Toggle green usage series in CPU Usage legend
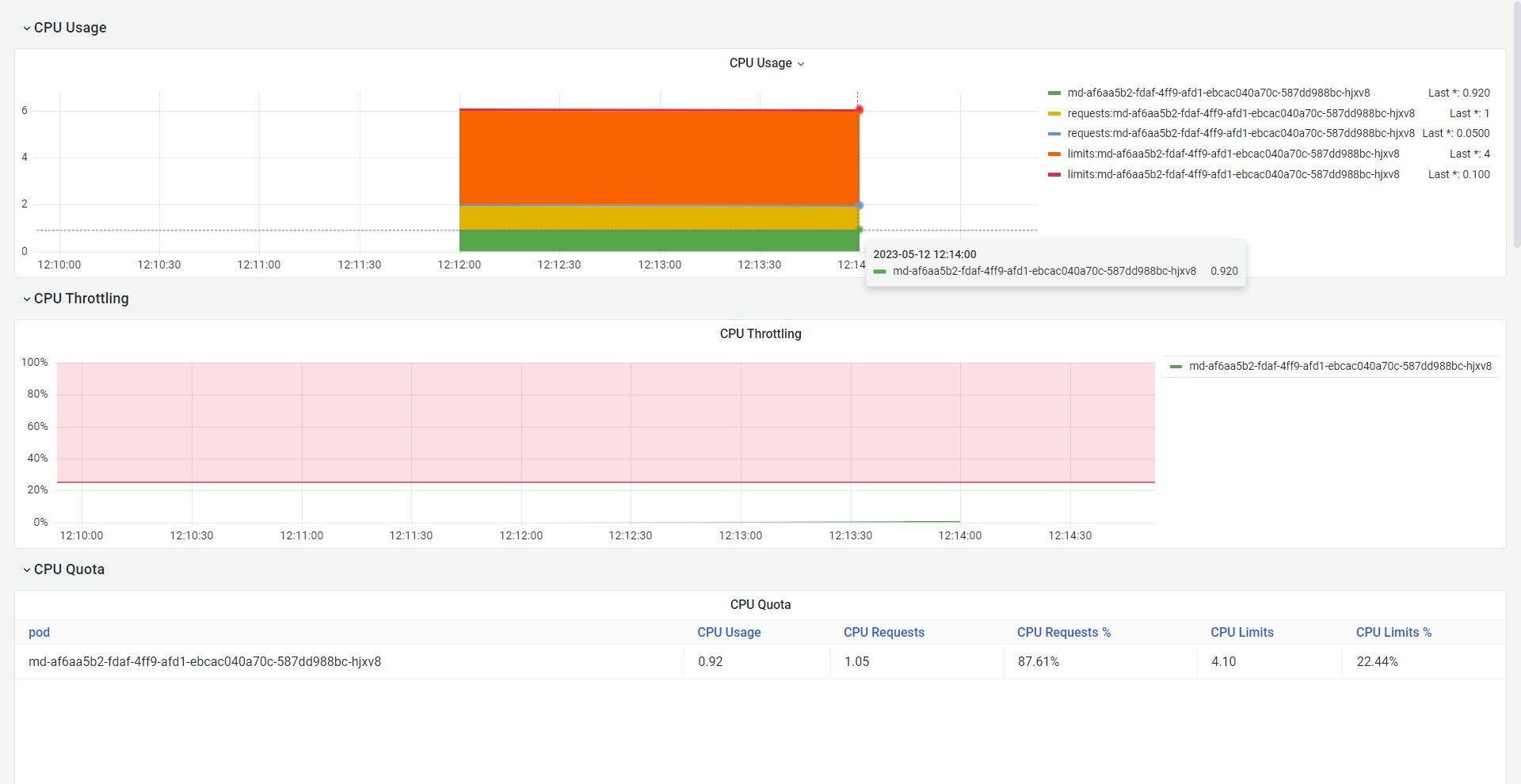The image size is (1521, 784). (1218, 93)
